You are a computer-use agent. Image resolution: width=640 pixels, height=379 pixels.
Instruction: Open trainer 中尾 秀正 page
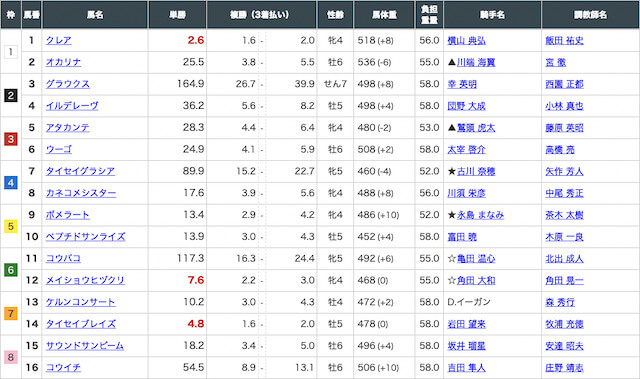[x=564, y=193]
